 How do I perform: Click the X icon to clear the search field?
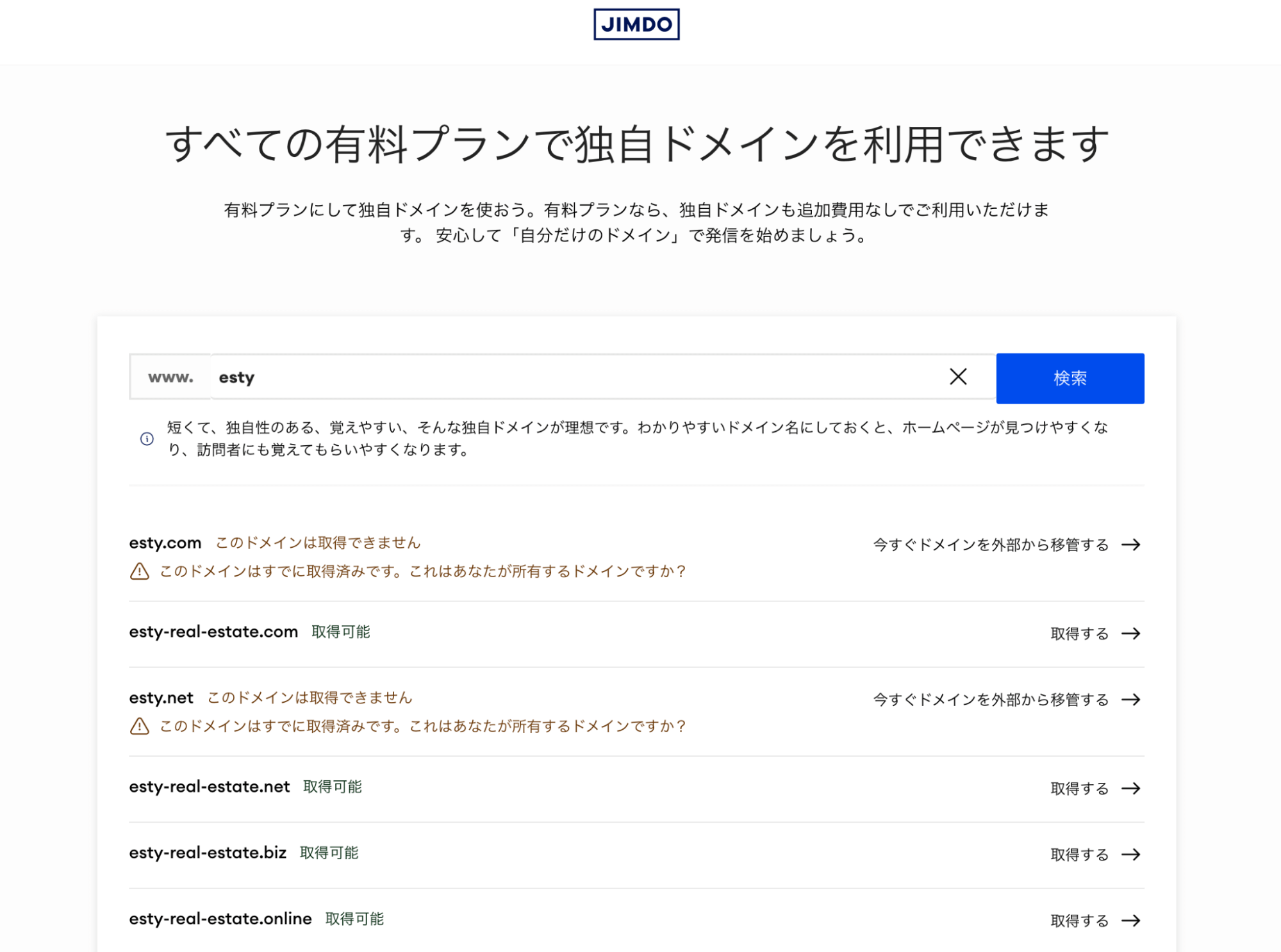pos(958,377)
